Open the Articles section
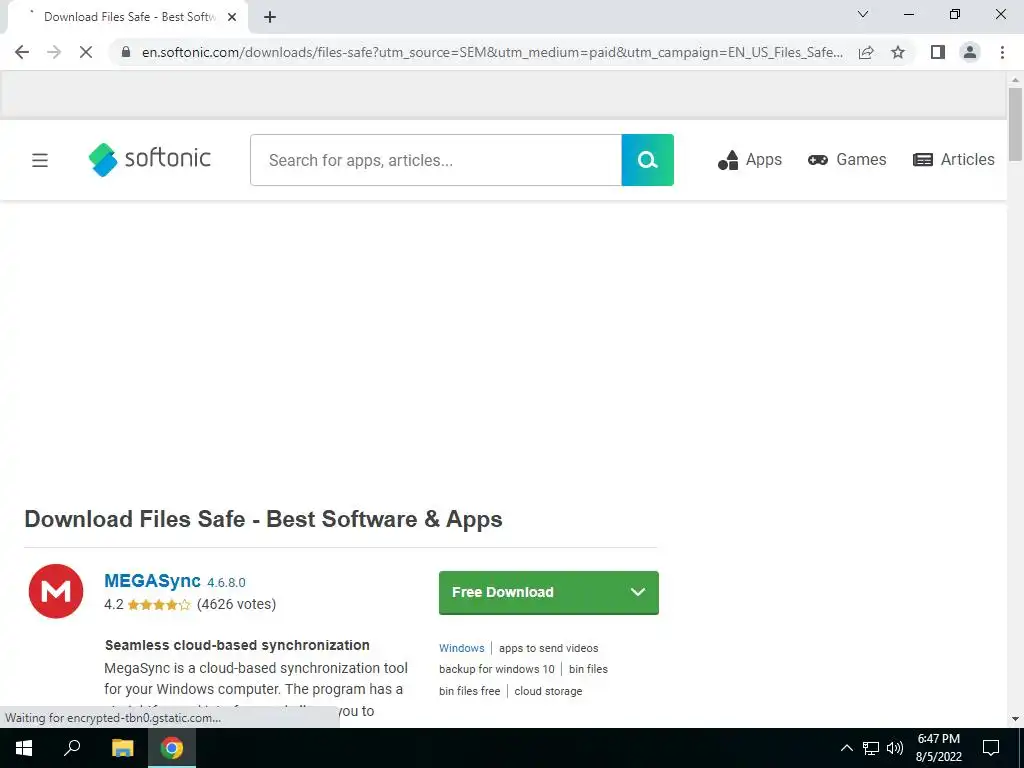1024x768 pixels. coord(953,160)
